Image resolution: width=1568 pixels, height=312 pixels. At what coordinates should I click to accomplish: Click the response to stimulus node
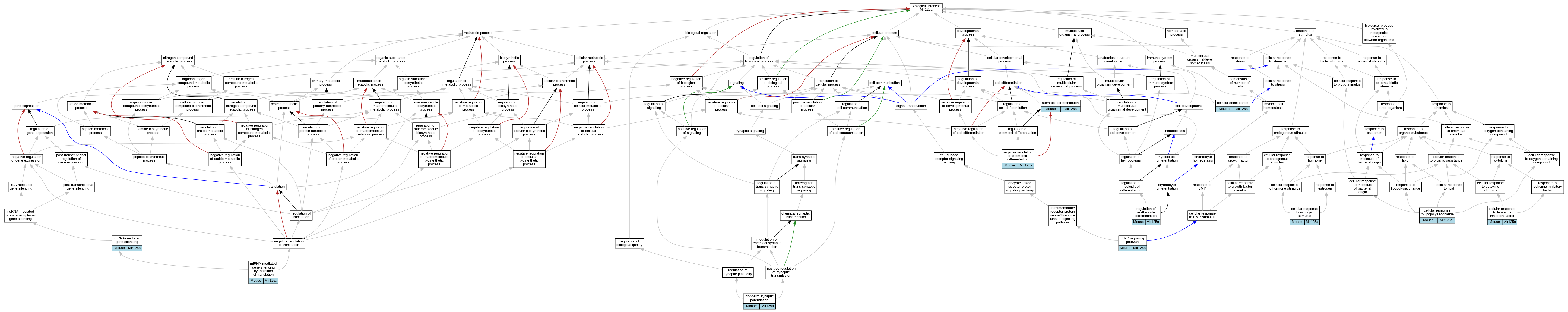pos(1305,32)
